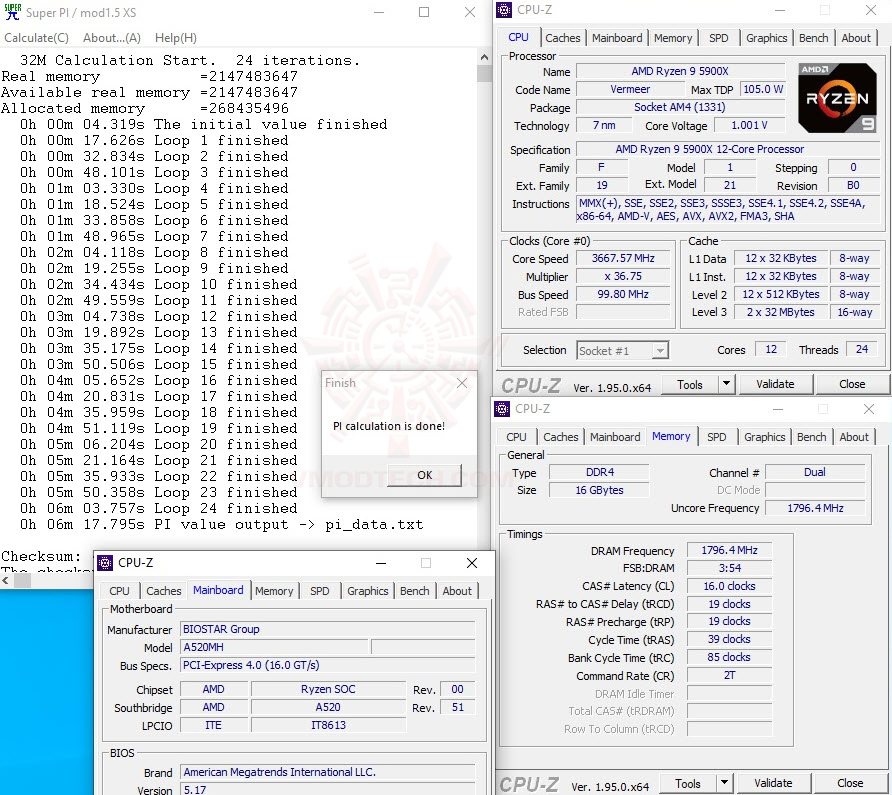Open CPU tab in Mainboard CPU-Z window
This screenshot has width=892, height=795.
pos(119,591)
